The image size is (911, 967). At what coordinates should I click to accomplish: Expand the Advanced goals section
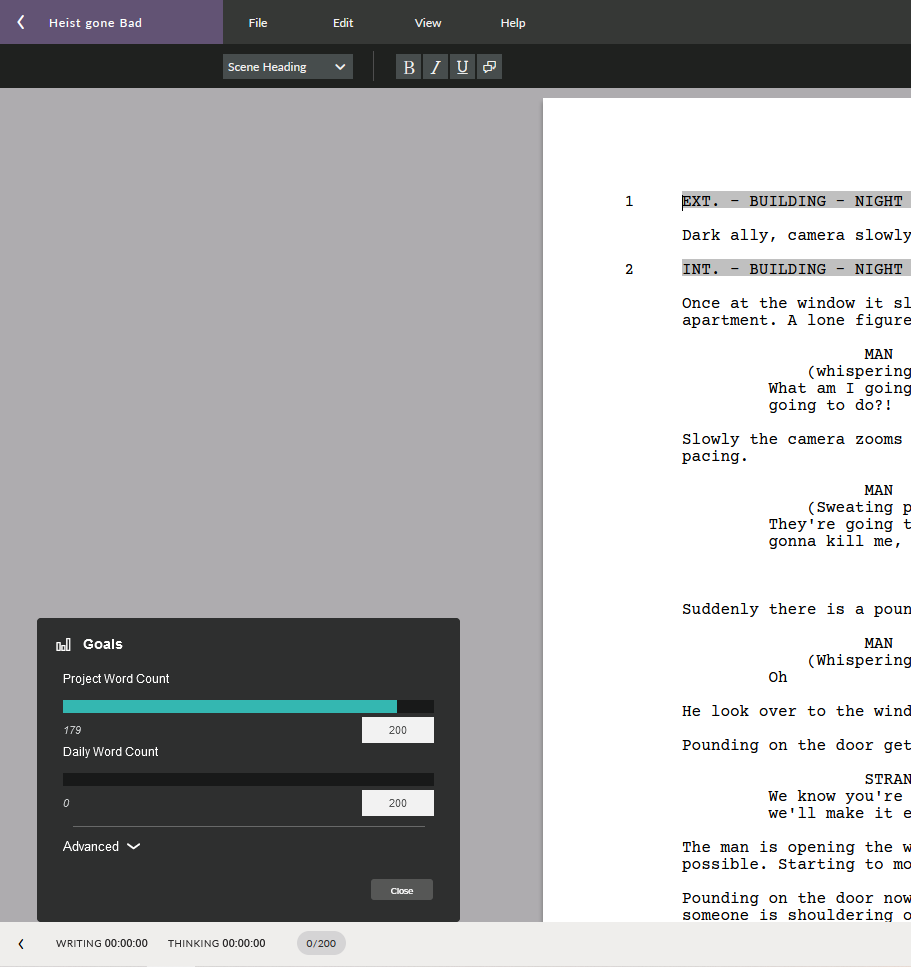pyautogui.click(x=101, y=846)
